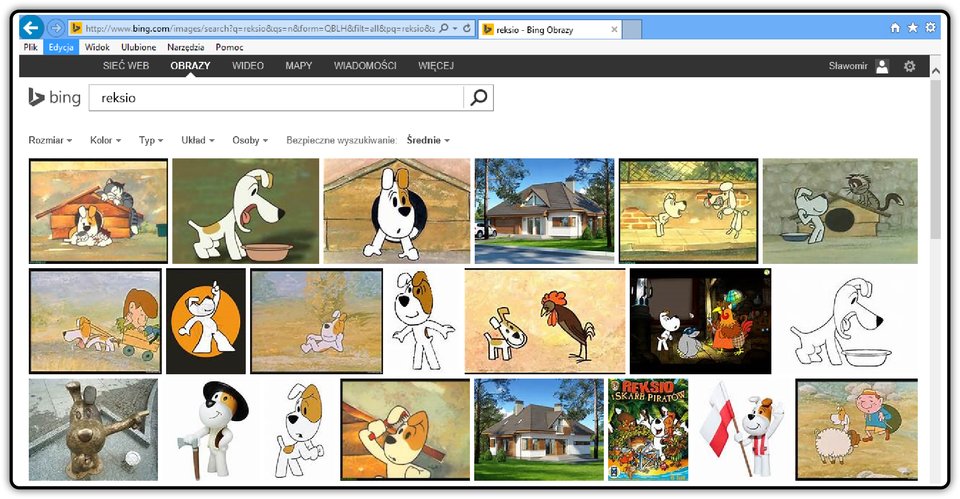Click the Bing search magnifier button

478,97
